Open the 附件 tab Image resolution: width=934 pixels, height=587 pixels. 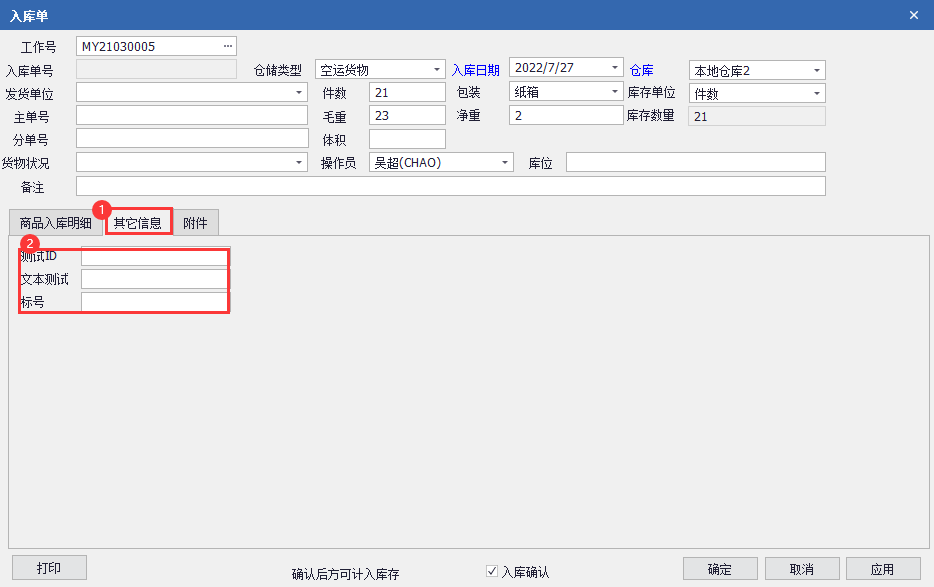[195, 223]
